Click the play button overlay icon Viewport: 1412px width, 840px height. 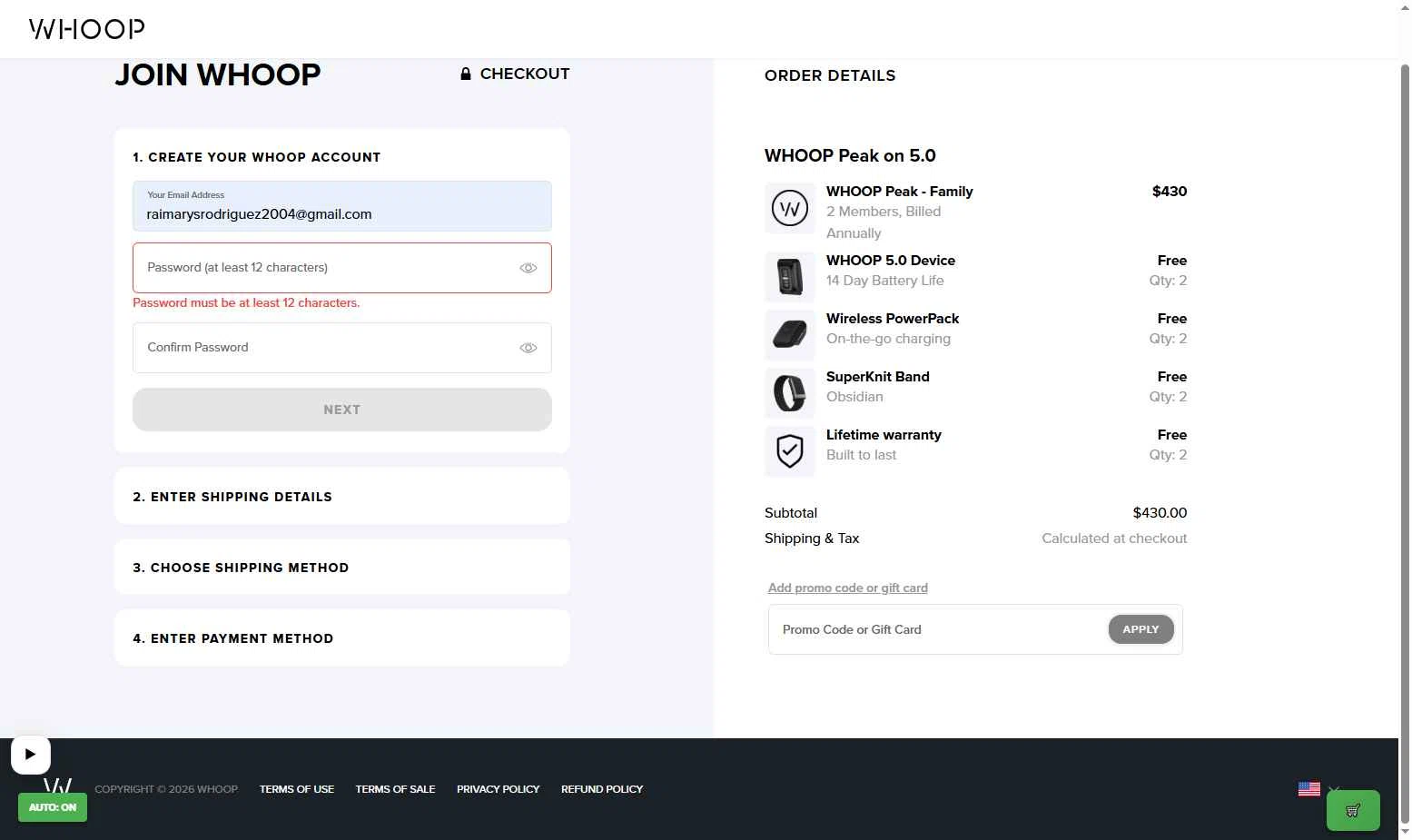pyautogui.click(x=31, y=755)
